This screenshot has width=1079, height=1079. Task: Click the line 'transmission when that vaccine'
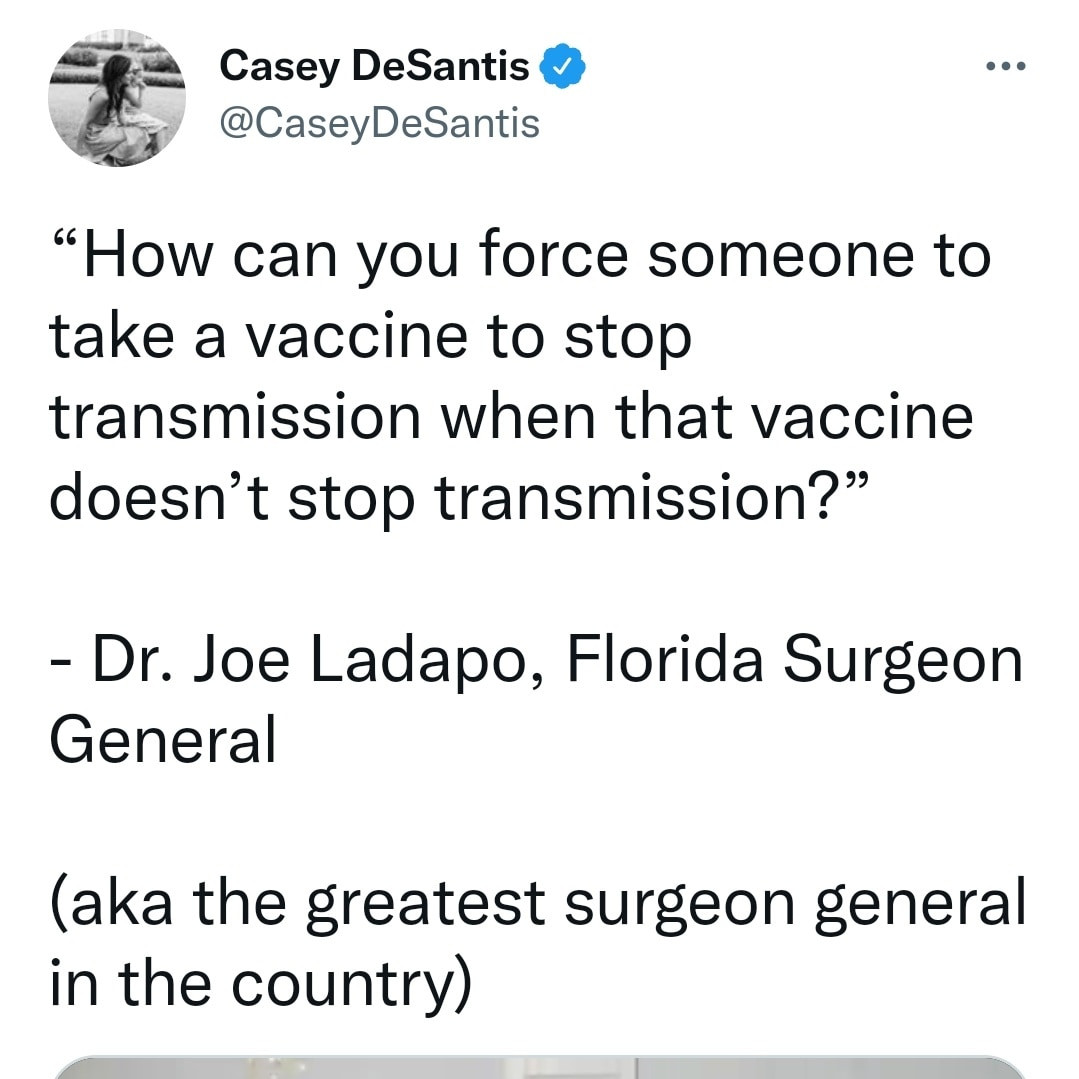(x=511, y=417)
